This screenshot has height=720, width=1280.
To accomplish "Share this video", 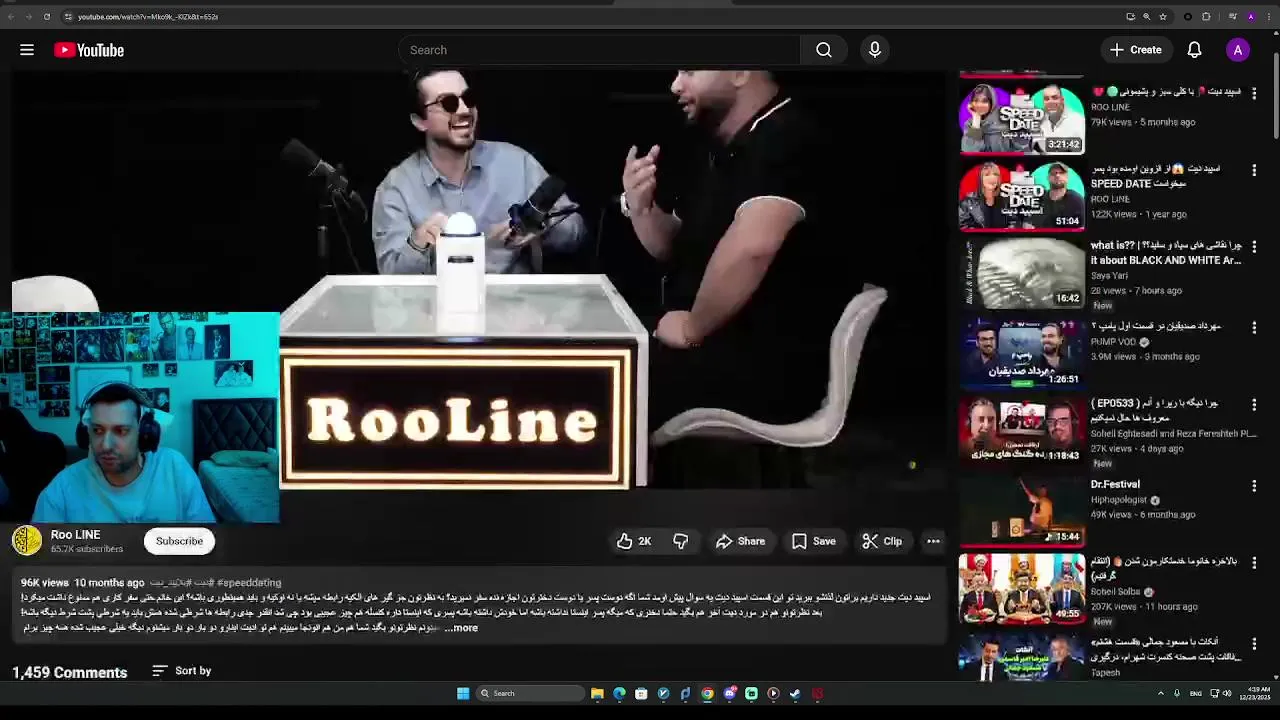I will coord(741,541).
